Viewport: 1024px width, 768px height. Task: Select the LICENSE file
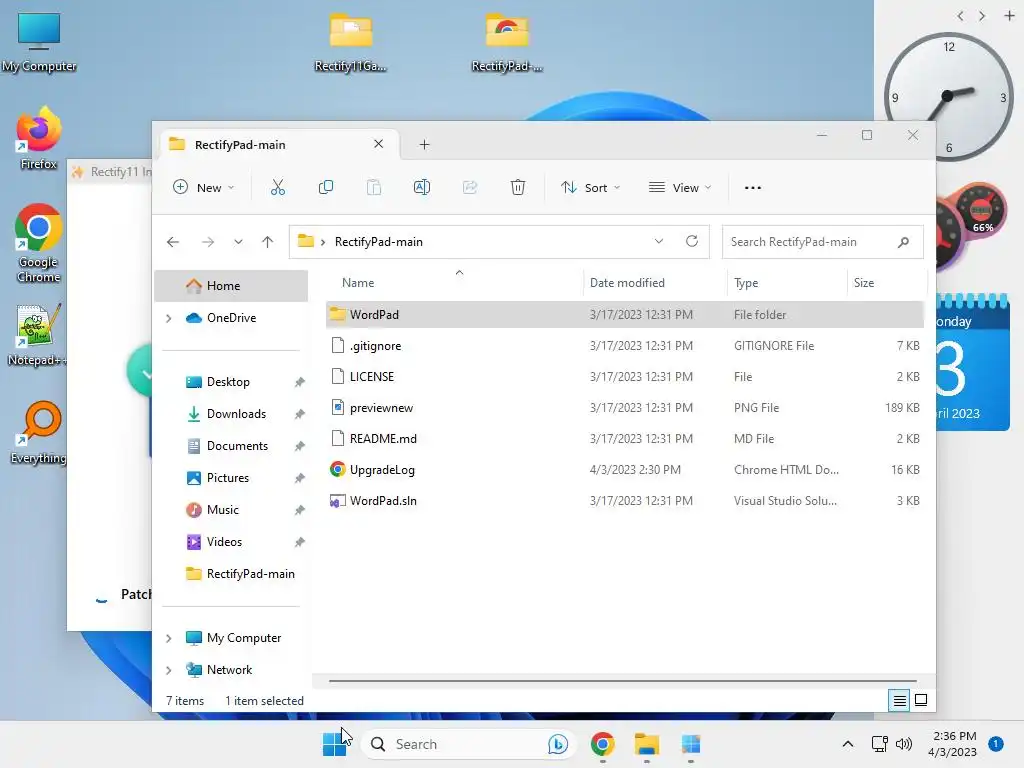625,377
